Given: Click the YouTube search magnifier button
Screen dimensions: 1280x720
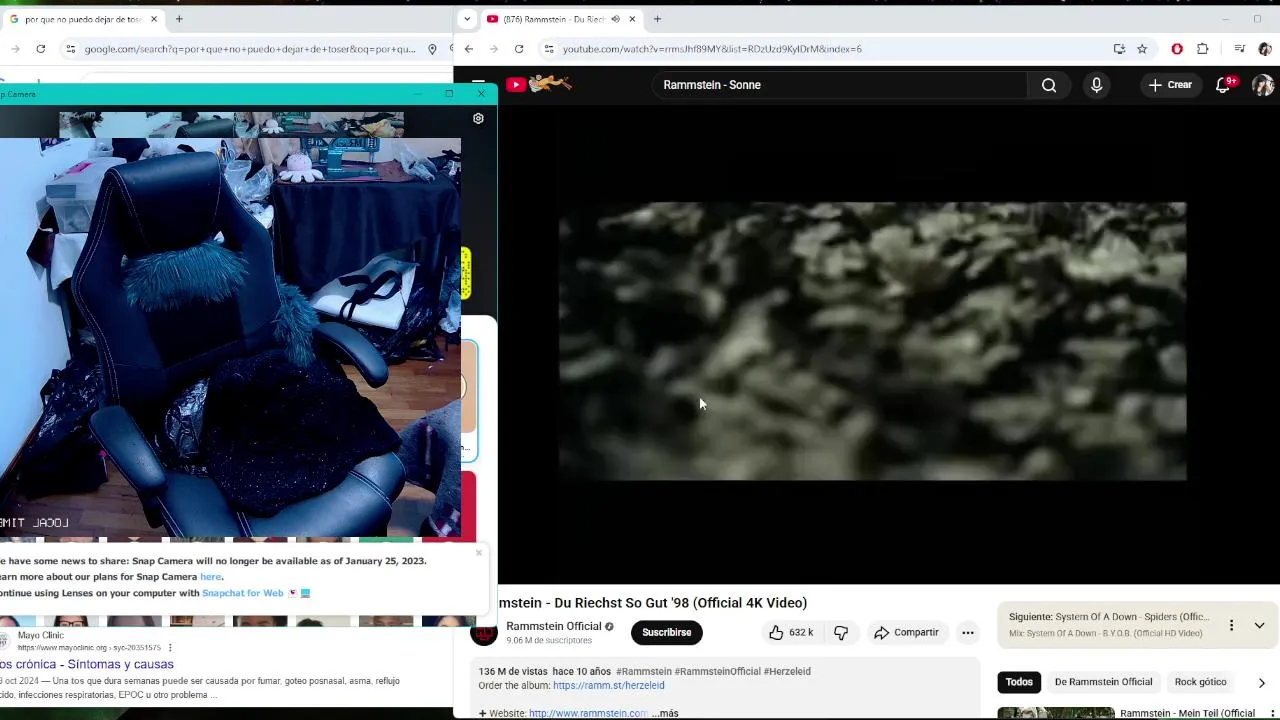Looking at the screenshot, I should pyautogui.click(x=1049, y=85).
